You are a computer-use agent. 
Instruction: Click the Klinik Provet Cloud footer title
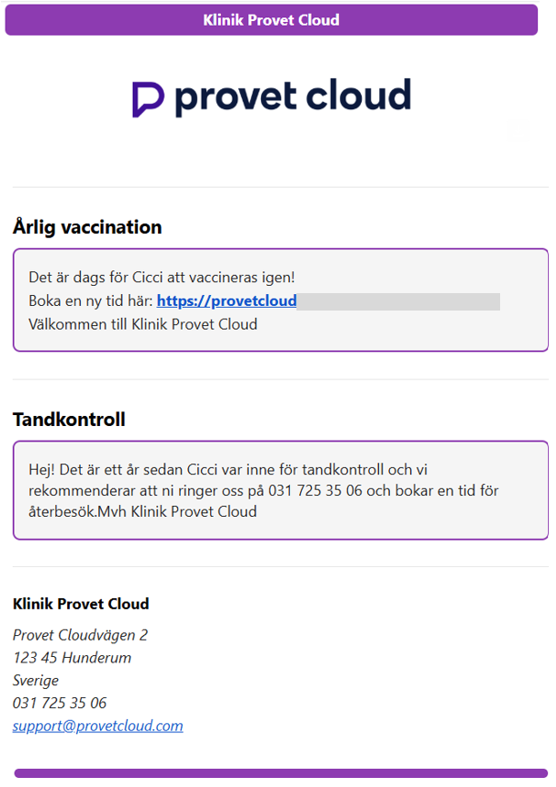point(81,604)
